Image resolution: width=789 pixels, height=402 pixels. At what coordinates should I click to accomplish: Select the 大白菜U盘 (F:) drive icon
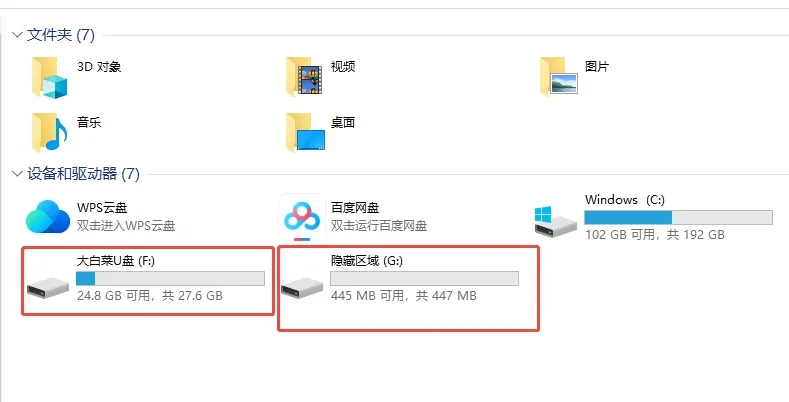click(48, 288)
